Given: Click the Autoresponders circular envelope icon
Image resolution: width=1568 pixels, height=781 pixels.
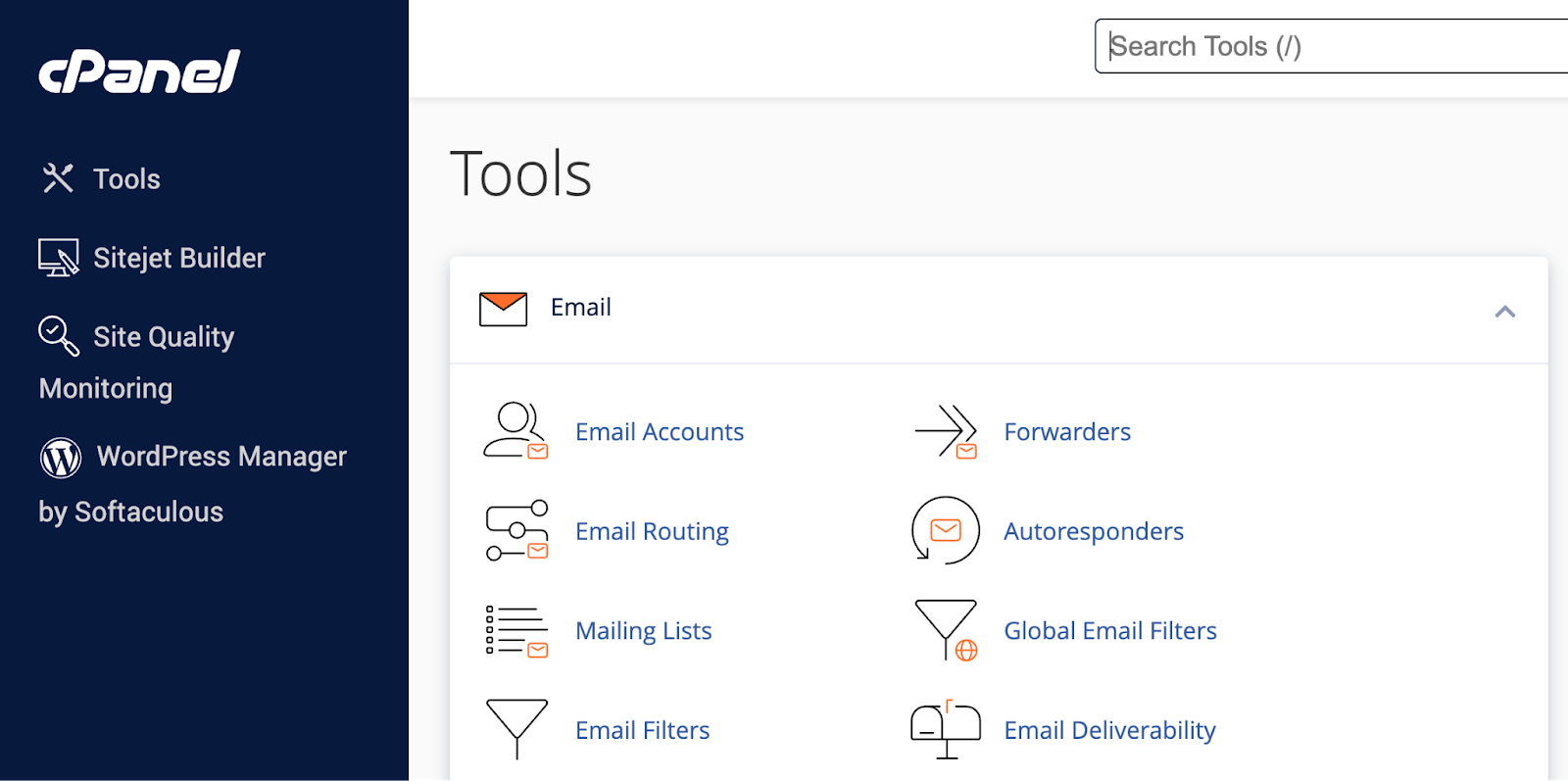Looking at the screenshot, I should (946, 530).
